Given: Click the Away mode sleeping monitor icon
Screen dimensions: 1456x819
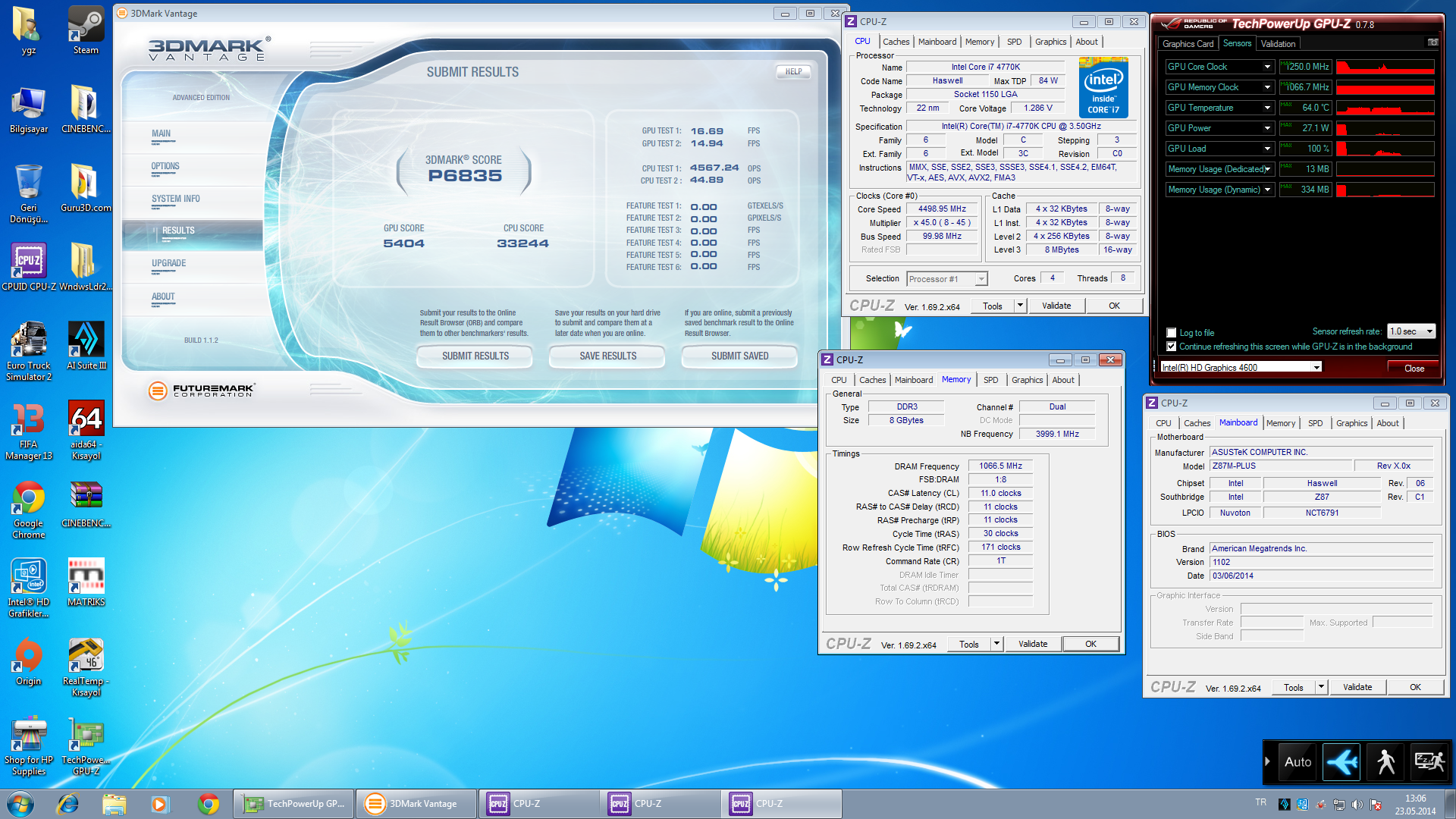Looking at the screenshot, I should [1429, 761].
